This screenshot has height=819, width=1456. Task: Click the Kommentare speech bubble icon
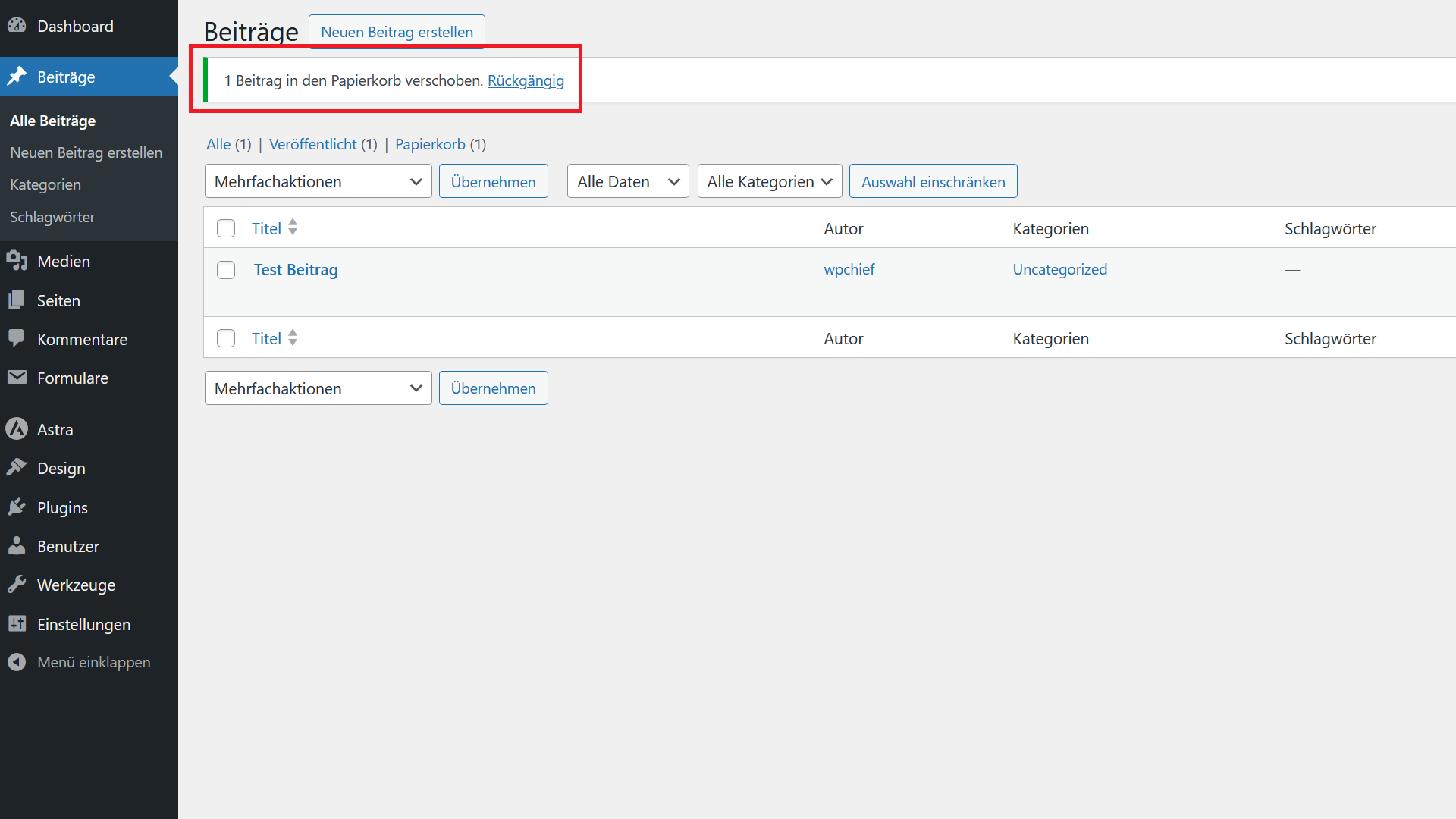(17, 339)
